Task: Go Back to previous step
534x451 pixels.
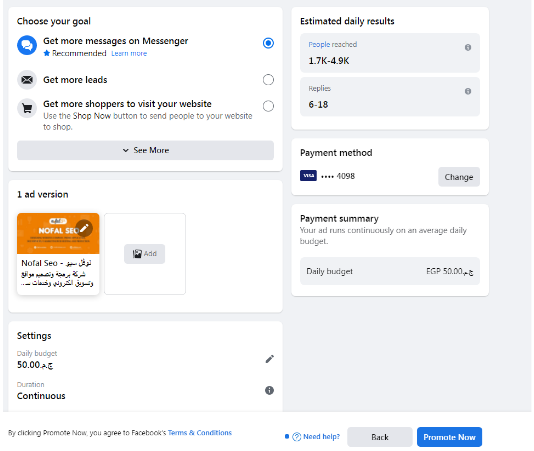Action: click(380, 437)
